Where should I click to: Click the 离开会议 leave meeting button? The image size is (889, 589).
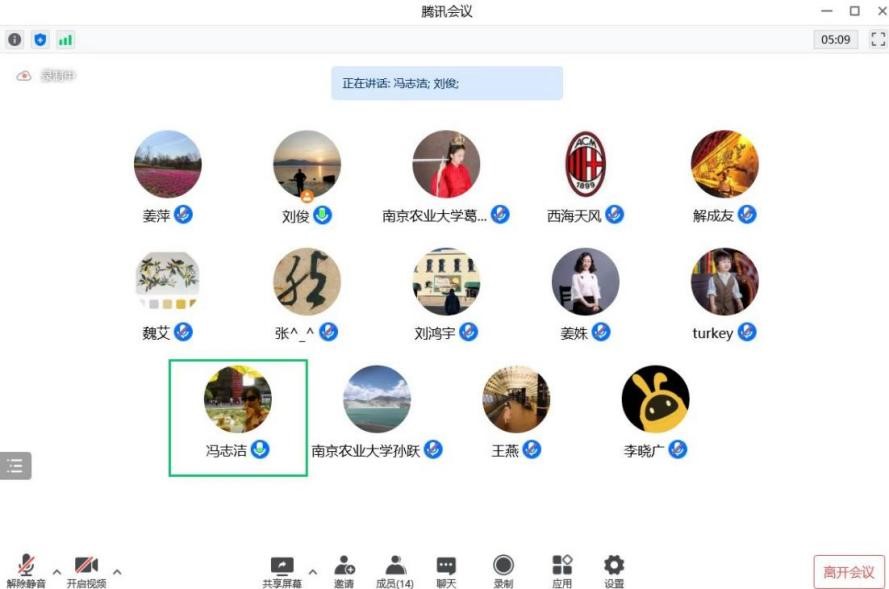(849, 572)
